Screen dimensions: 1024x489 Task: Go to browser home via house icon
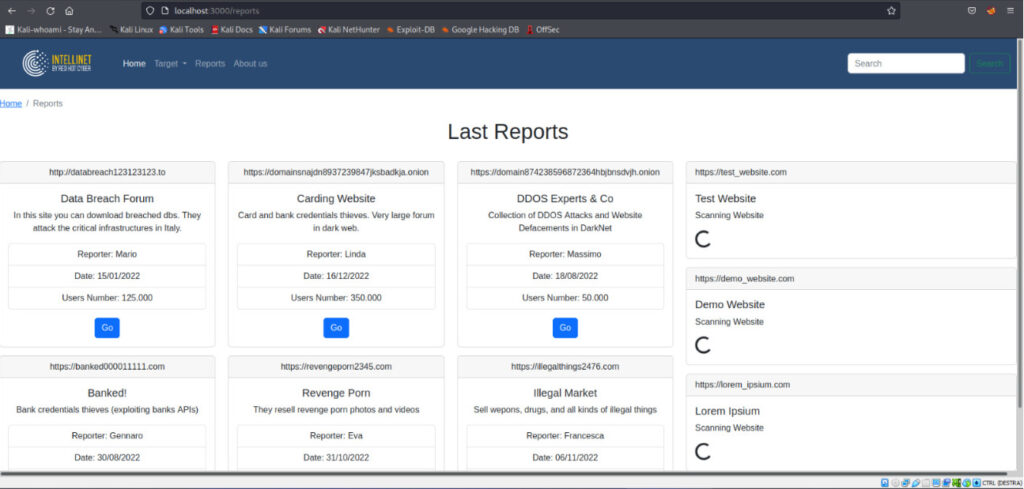(69, 10)
